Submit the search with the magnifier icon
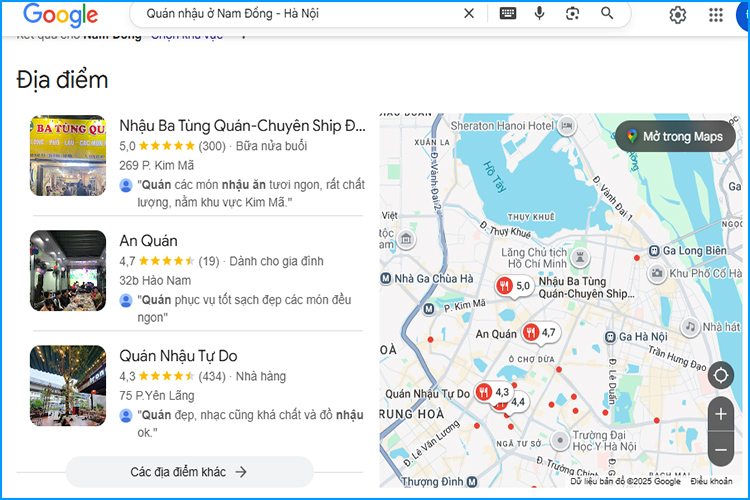 [607, 13]
